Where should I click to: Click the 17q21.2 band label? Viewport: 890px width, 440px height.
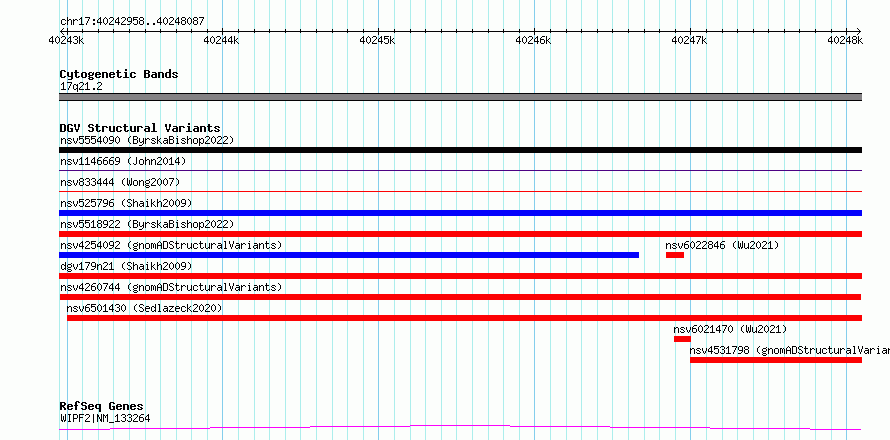click(81, 87)
